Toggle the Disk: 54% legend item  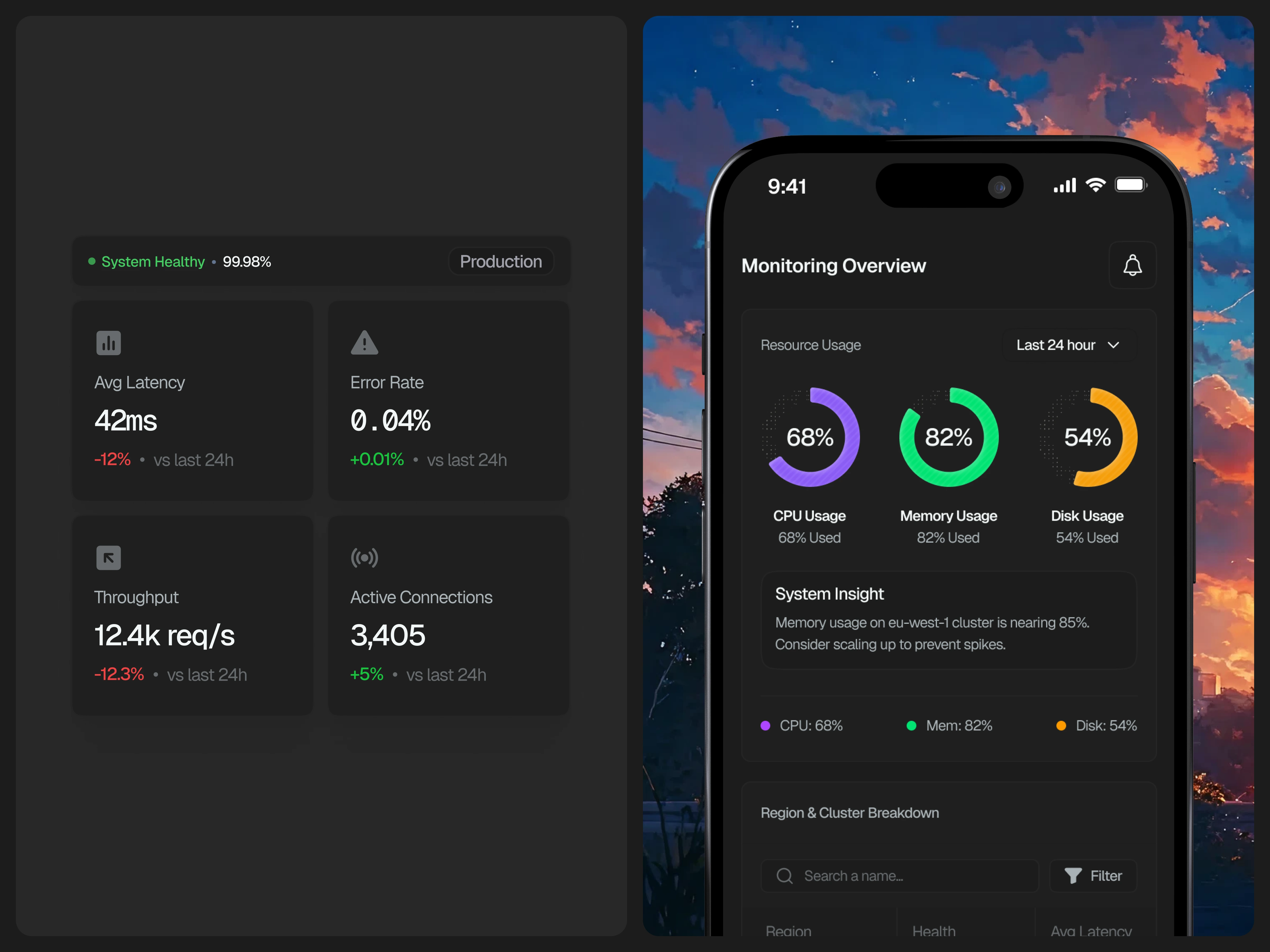[1097, 725]
